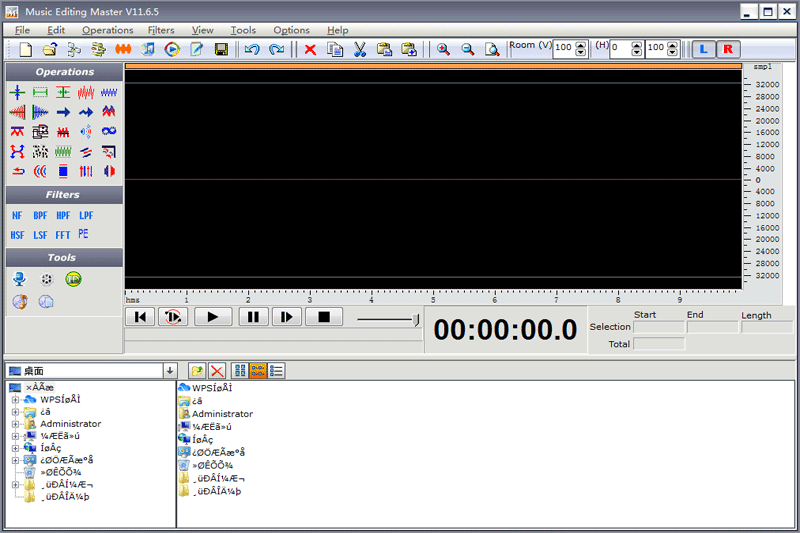Open the Operations menu
Screen dimensions: 800x533
point(108,30)
